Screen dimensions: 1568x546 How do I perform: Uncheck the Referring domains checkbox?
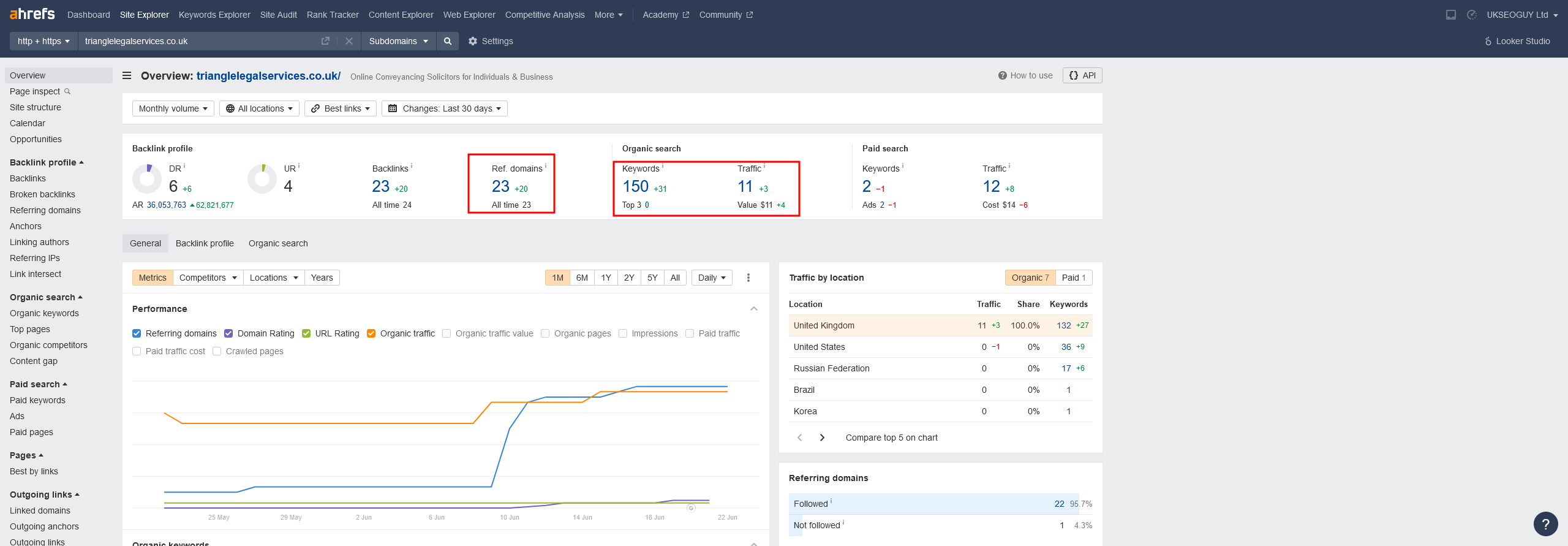pyautogui.click(x=137, y=333)
